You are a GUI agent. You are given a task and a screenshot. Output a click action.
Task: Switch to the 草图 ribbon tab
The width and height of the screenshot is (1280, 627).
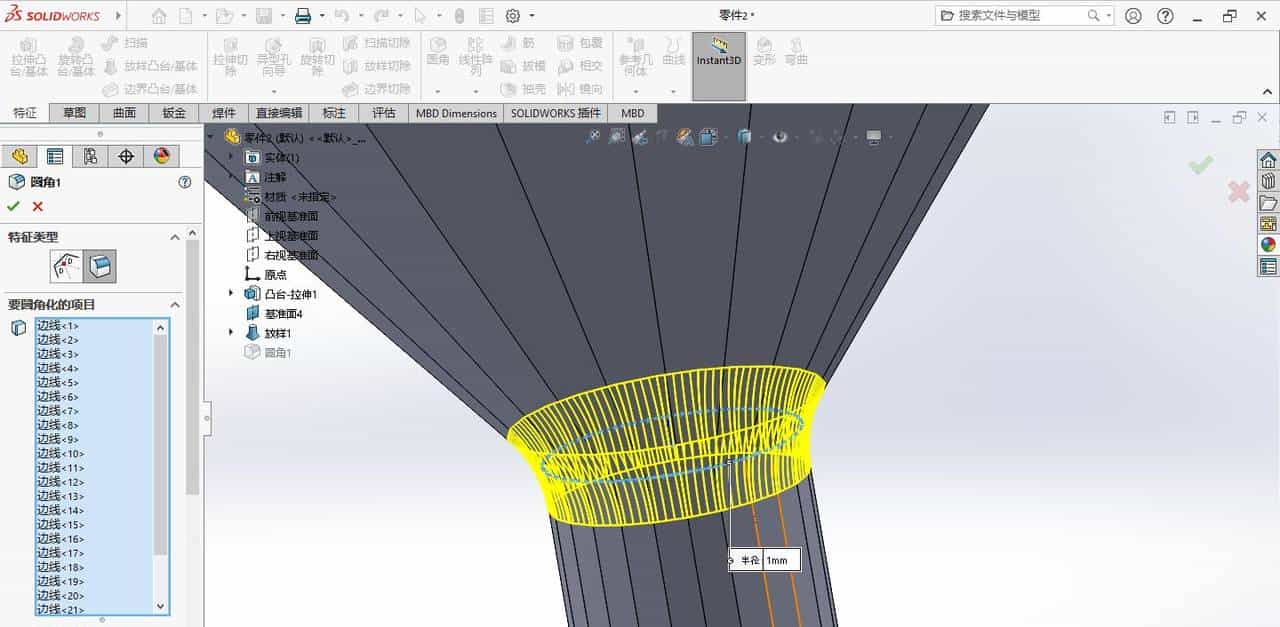pyautogui.click(x=74, y=113)
